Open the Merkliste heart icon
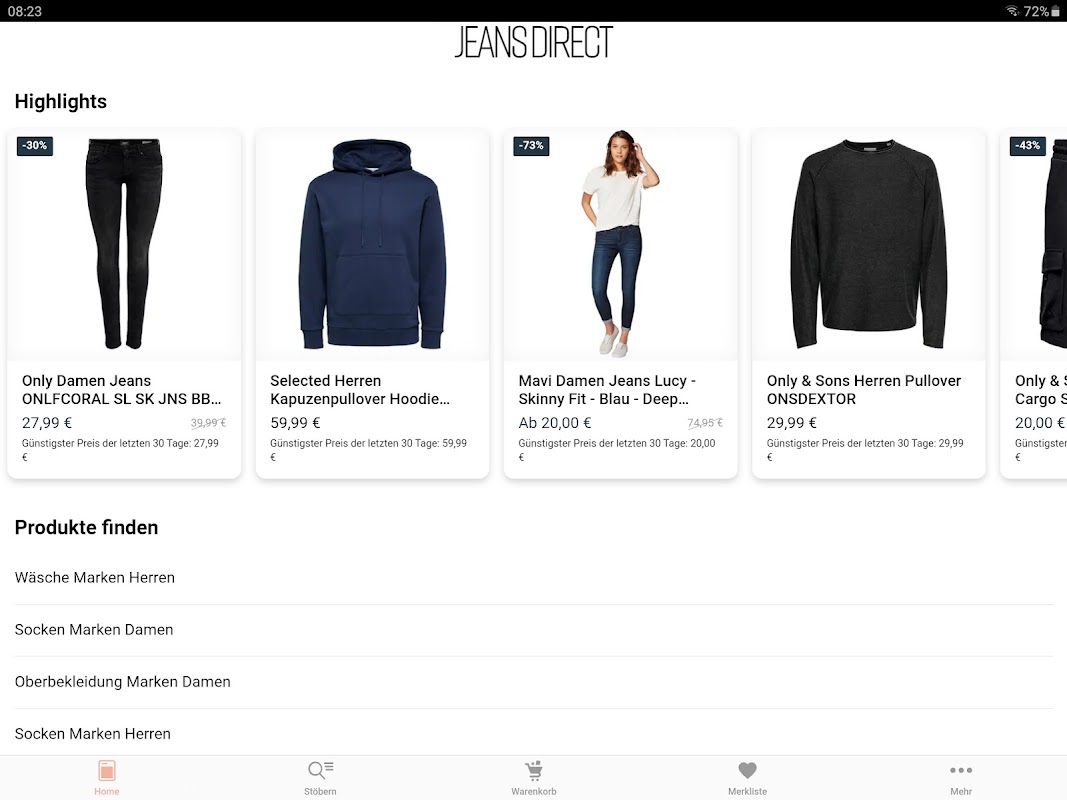Screen dimensions: 1067x800 click(x=747, y=770)
